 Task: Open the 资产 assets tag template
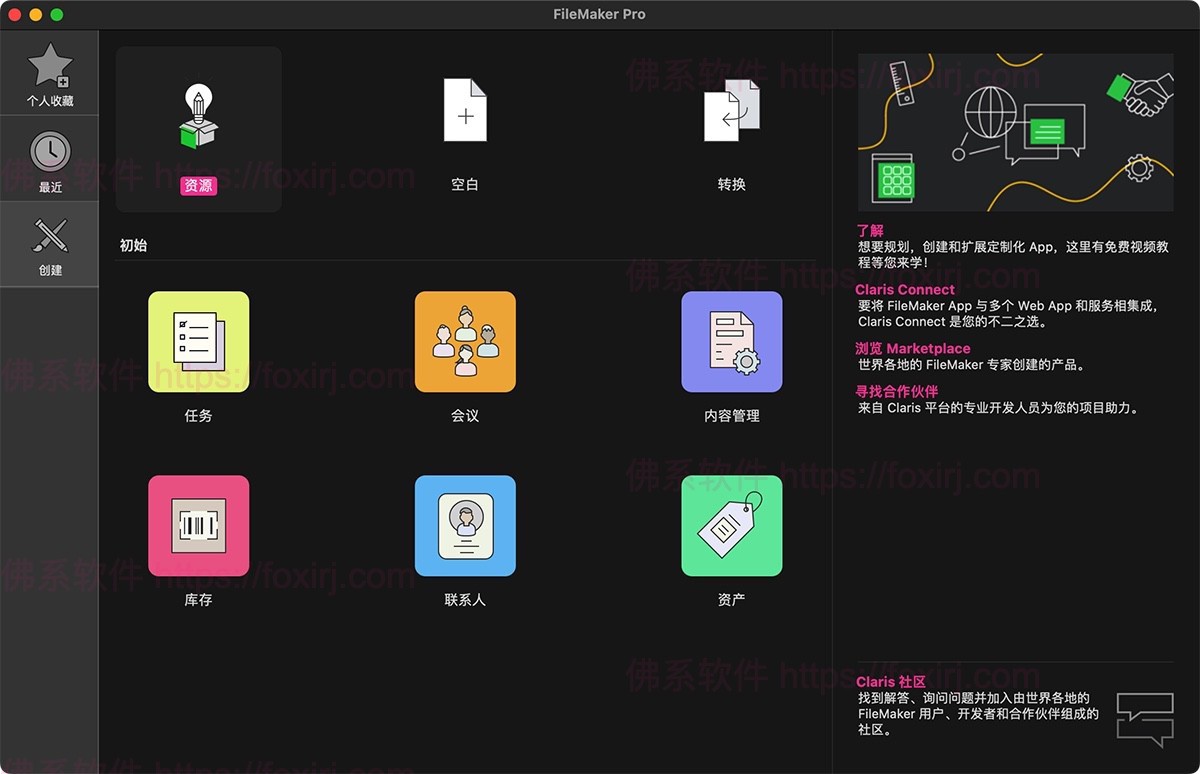click(731, 525)
